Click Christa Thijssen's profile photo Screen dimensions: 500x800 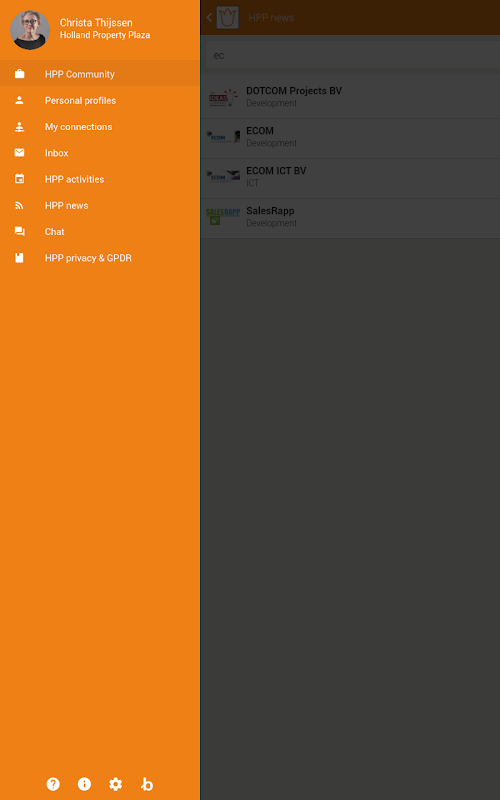pyautogui.click(x=30, y=30)
